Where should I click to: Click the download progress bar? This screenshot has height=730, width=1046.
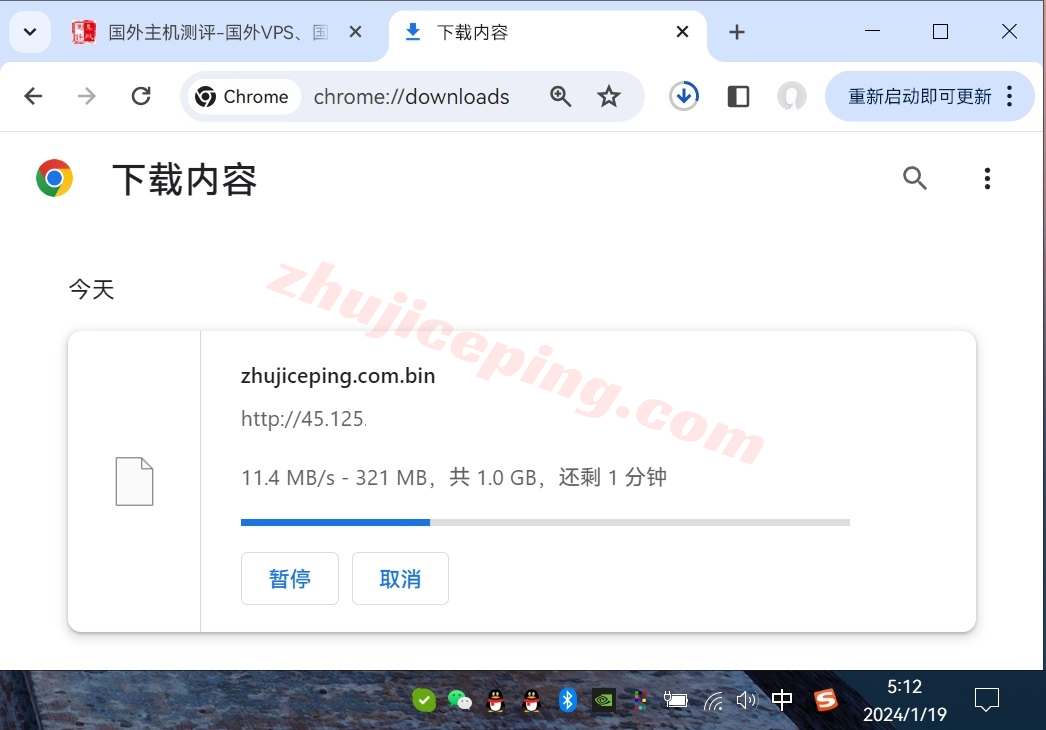[545, 522]
